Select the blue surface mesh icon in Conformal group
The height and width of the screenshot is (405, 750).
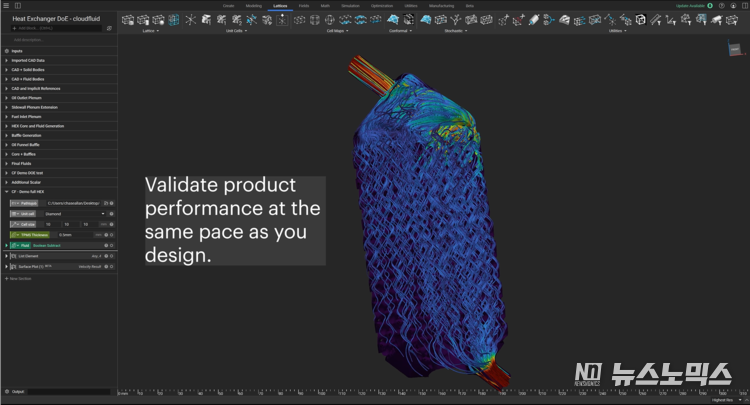tap(393, 20)
